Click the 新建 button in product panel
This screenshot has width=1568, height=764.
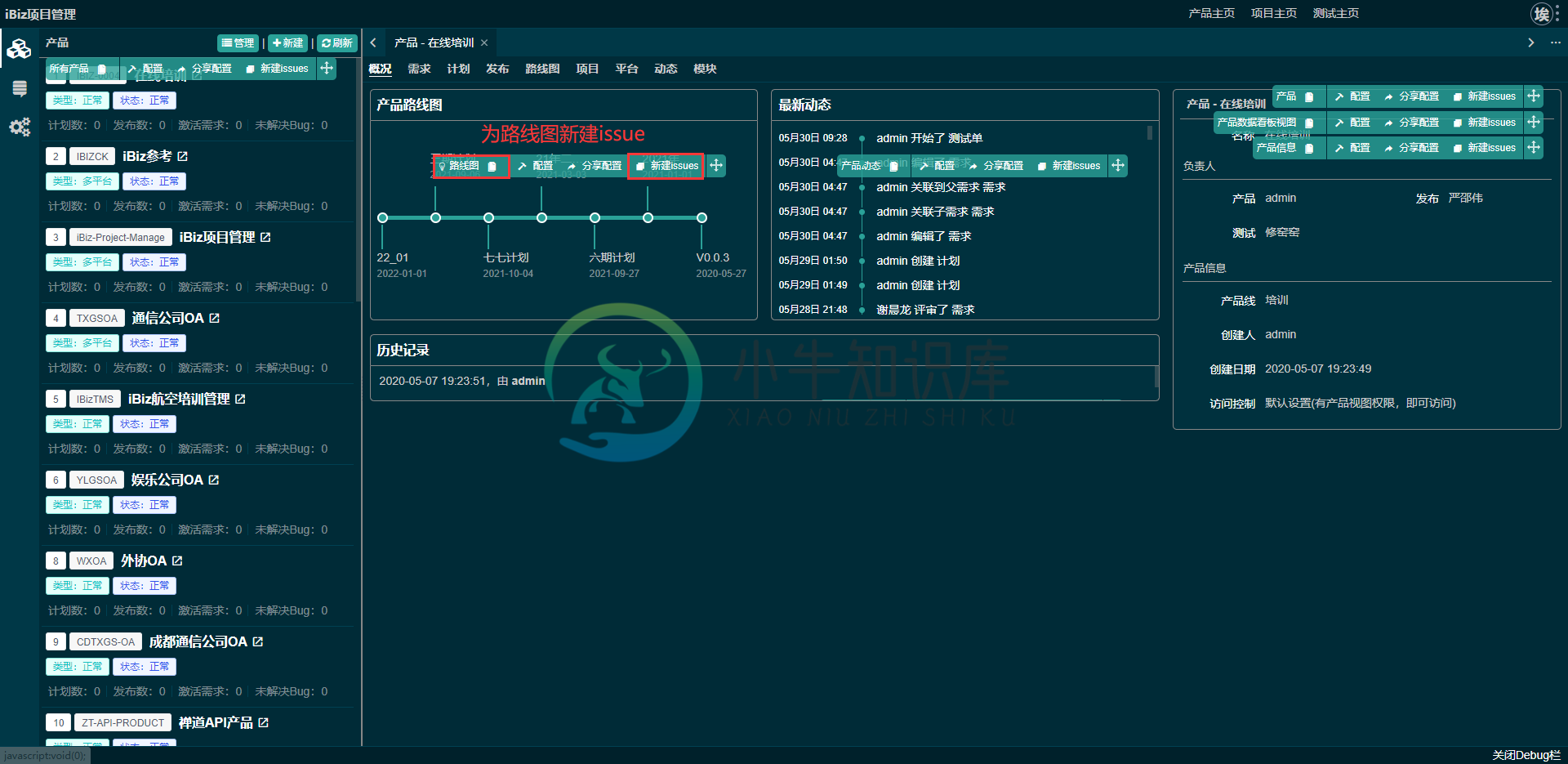(x=288, y=43)
